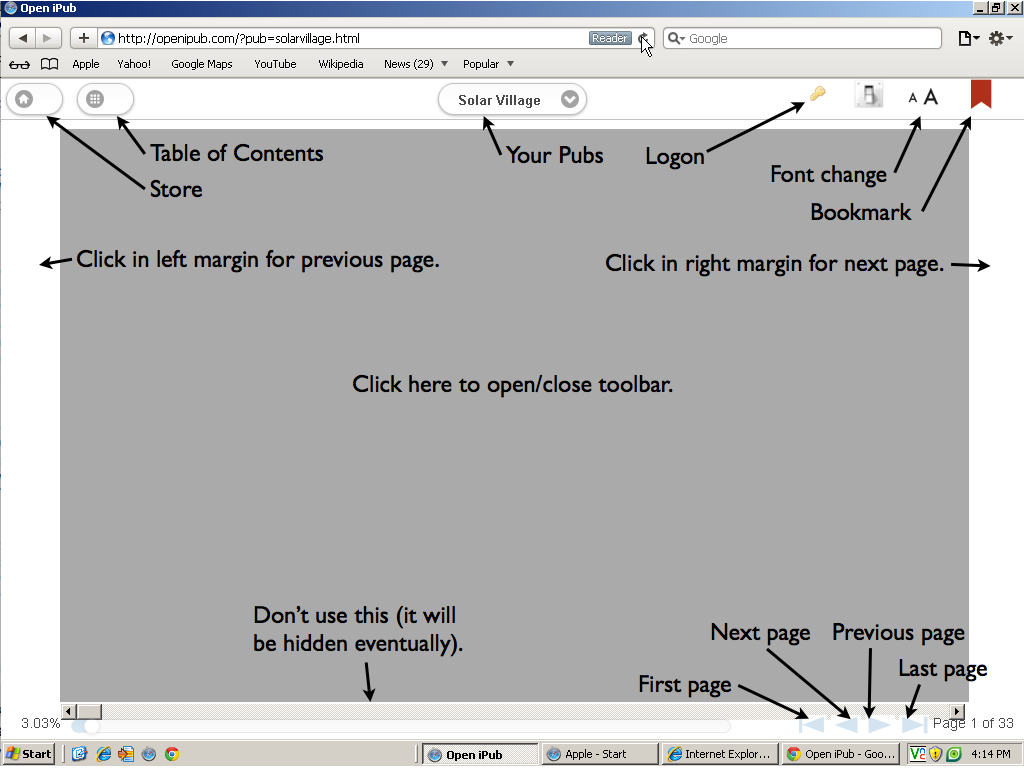Expand the Solar Village pubs dropdown
This screenshot has height=768, width=1024.
[569, 100]
